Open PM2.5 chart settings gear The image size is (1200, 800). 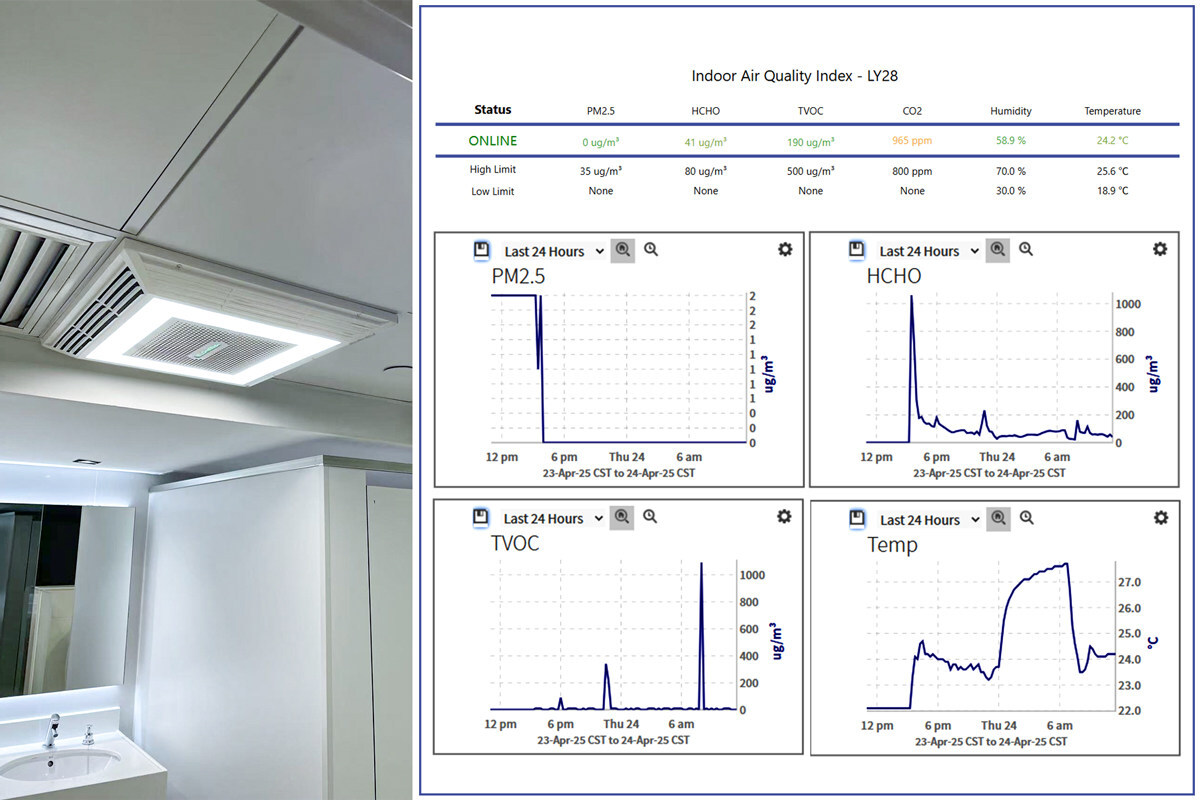[785, 250]
